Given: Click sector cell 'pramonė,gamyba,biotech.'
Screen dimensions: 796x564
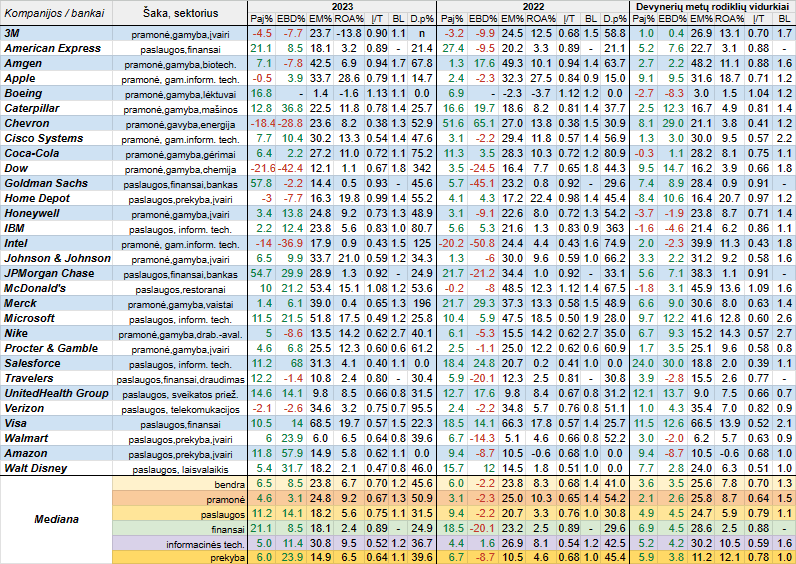Looking at the screenshot, I should (180, 64).
